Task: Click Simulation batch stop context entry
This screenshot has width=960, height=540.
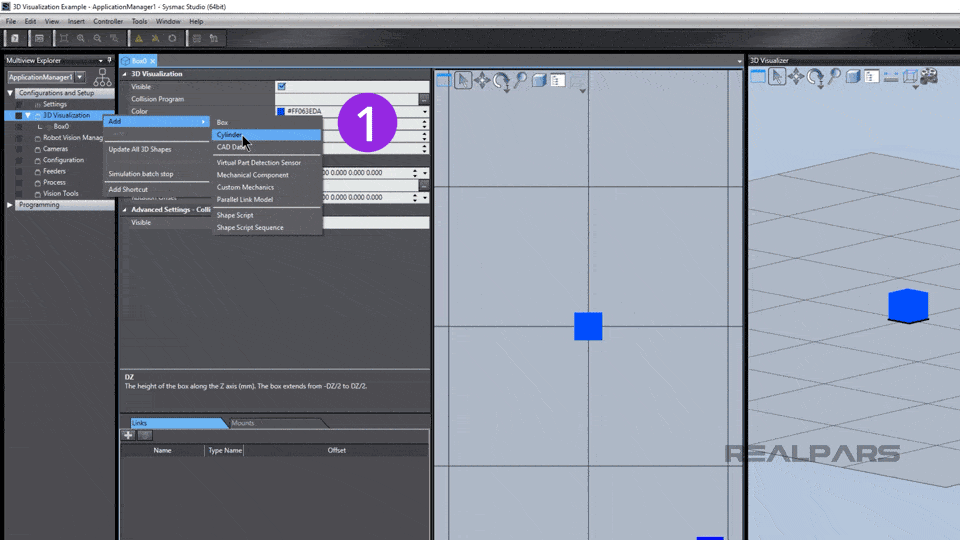Action: coord(157,174)
